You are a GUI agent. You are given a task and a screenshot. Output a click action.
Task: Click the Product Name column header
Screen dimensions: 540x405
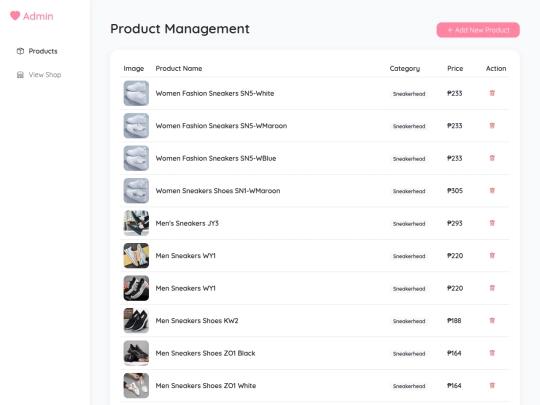pyautogui.click(x=179, y=69)
